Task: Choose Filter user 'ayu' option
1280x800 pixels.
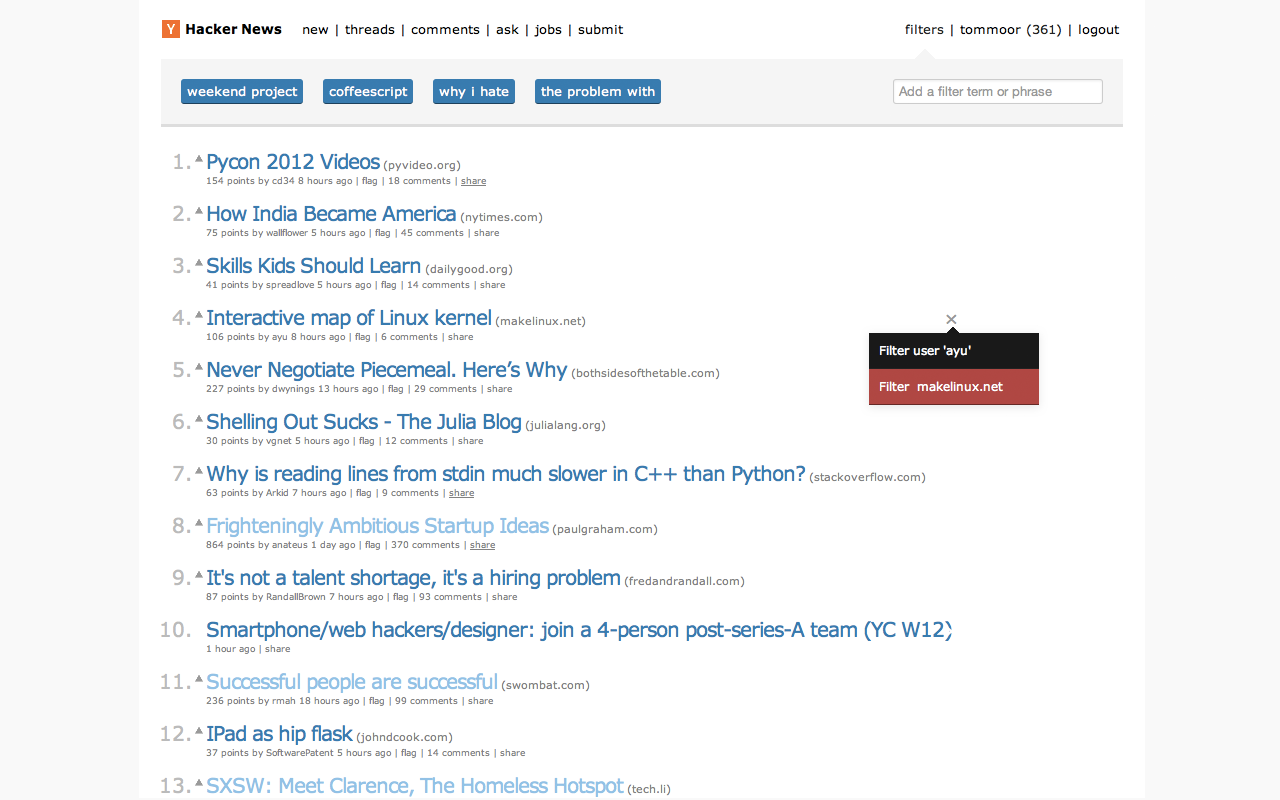Action: [954, 351]
